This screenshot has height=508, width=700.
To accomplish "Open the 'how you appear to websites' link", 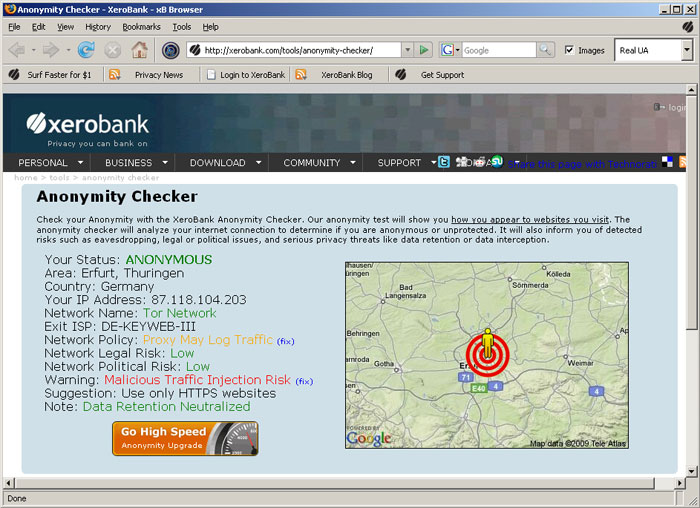I will [530, 219].
